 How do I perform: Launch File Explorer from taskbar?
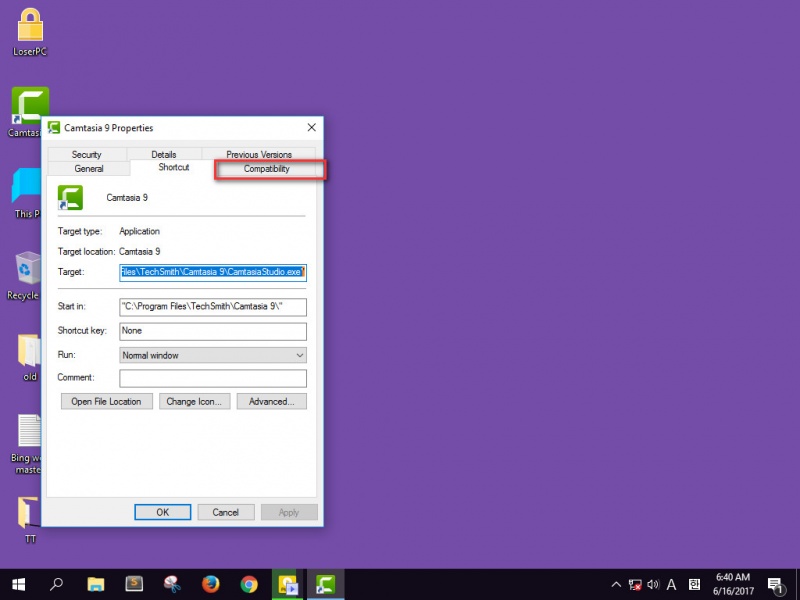95,584
